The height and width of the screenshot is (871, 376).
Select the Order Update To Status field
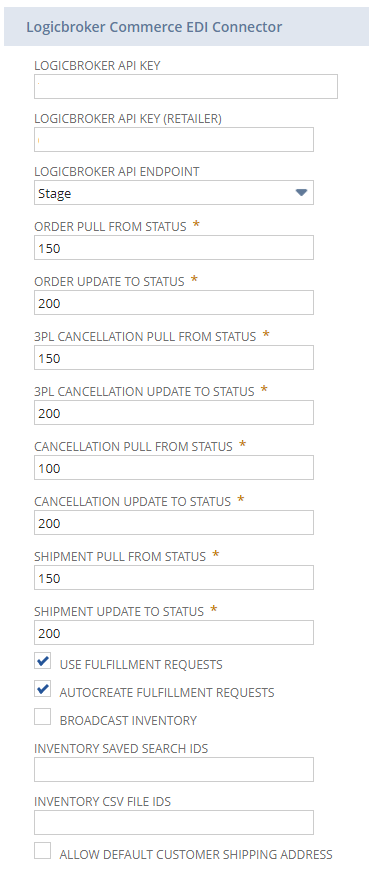[x=174, y=303]
